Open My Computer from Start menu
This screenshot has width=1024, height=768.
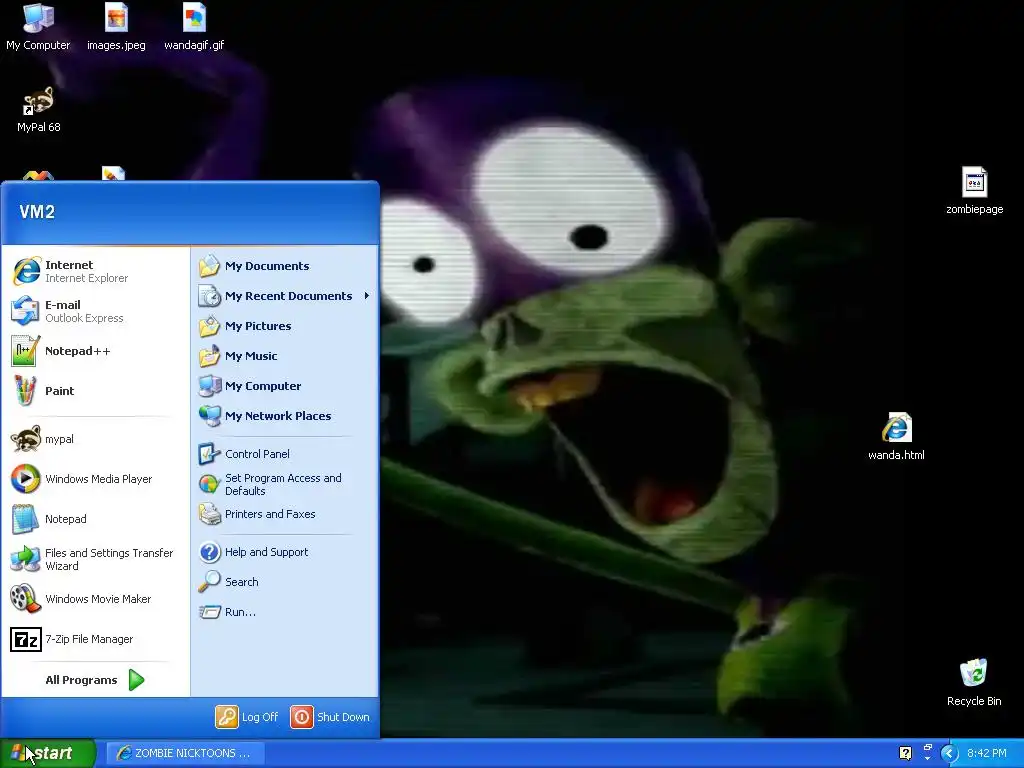click(x=285, y=386)
